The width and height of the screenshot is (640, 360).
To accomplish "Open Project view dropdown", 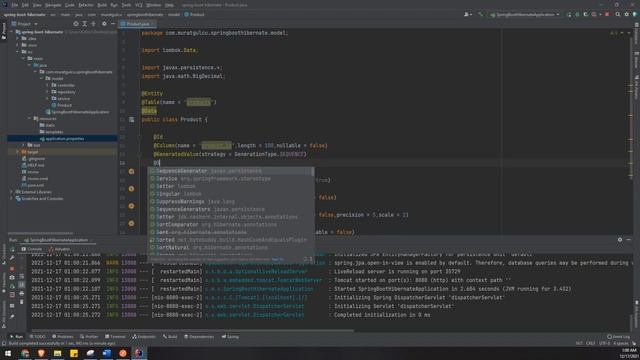I will point(24,24).
